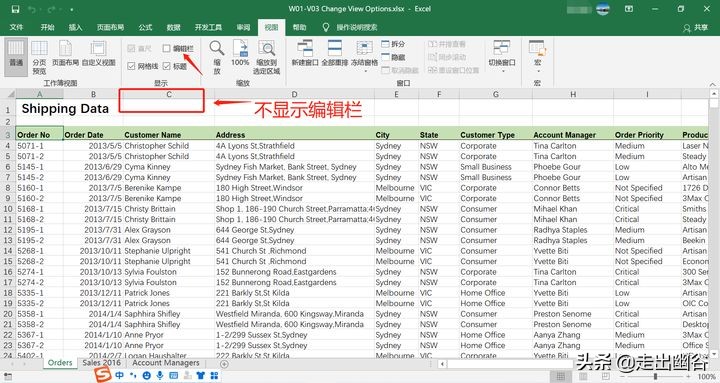Switch to 分页预览 page break preview
720x383 pixels.
[39, 57]
